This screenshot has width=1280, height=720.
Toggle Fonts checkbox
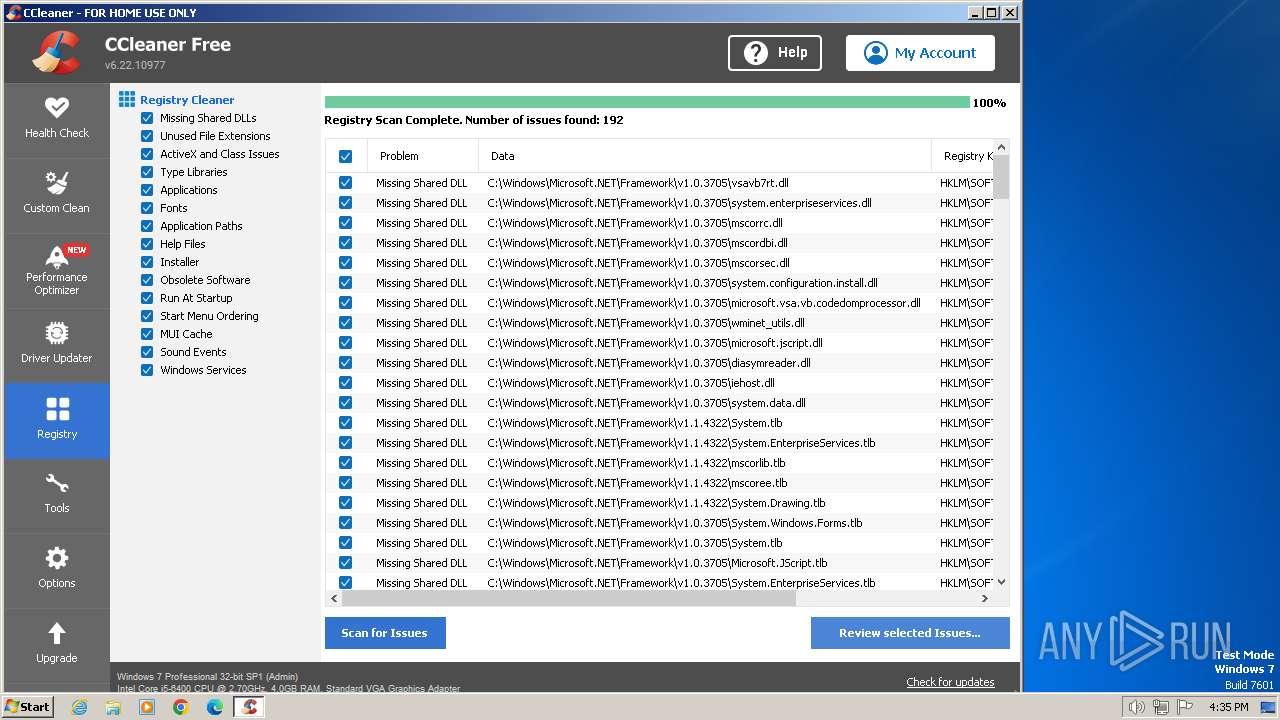tap(147, 208)
